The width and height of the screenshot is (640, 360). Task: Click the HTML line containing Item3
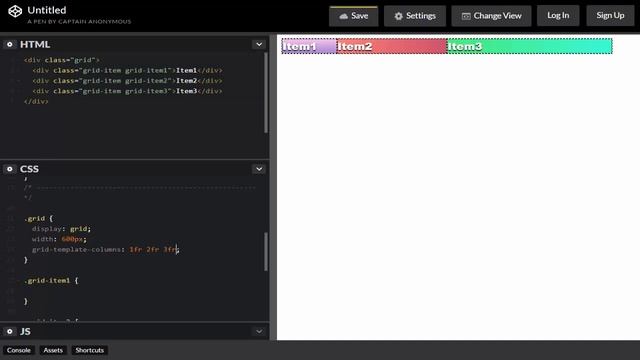pyautogui.click(x=127, y=91)
